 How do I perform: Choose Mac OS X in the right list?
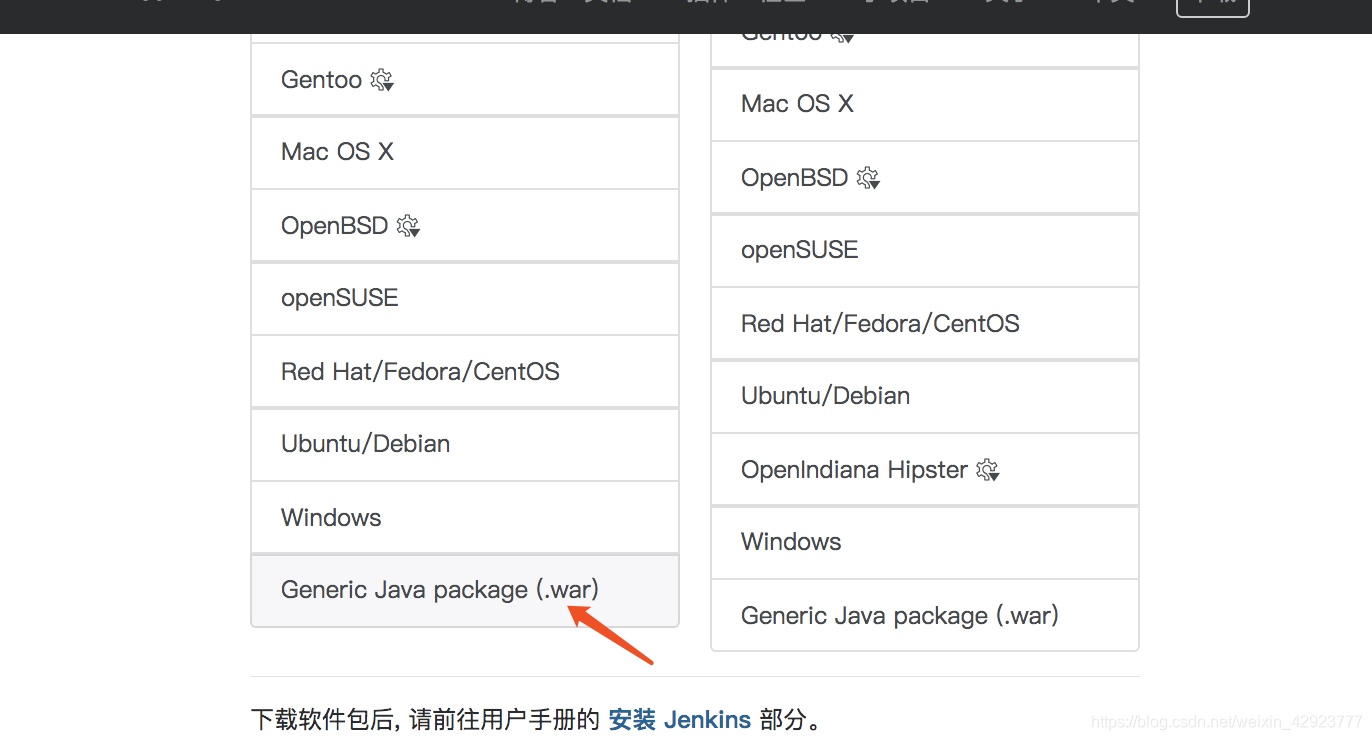pos(925,104)
